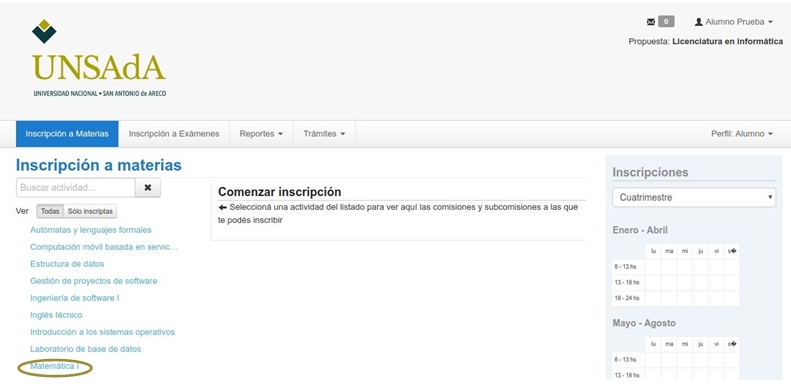
Task: Clear search with the X button
Action: coord(148,188)
